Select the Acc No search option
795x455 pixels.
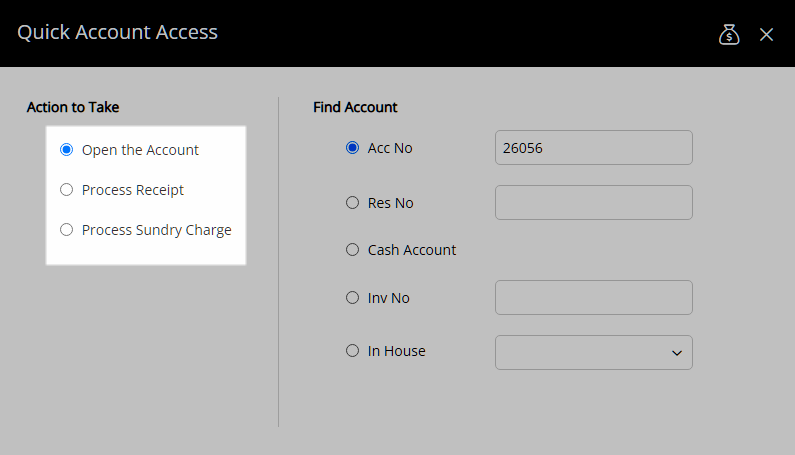click(352, 148)
